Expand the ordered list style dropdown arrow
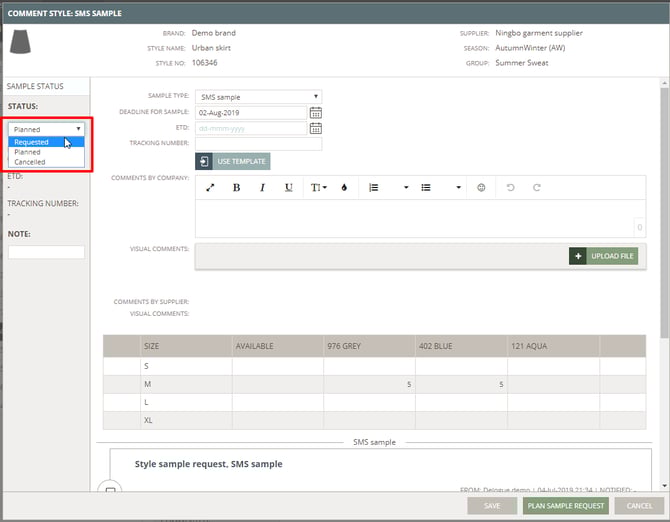This screenshot has height=522, width=670. (x=406, y=187)
